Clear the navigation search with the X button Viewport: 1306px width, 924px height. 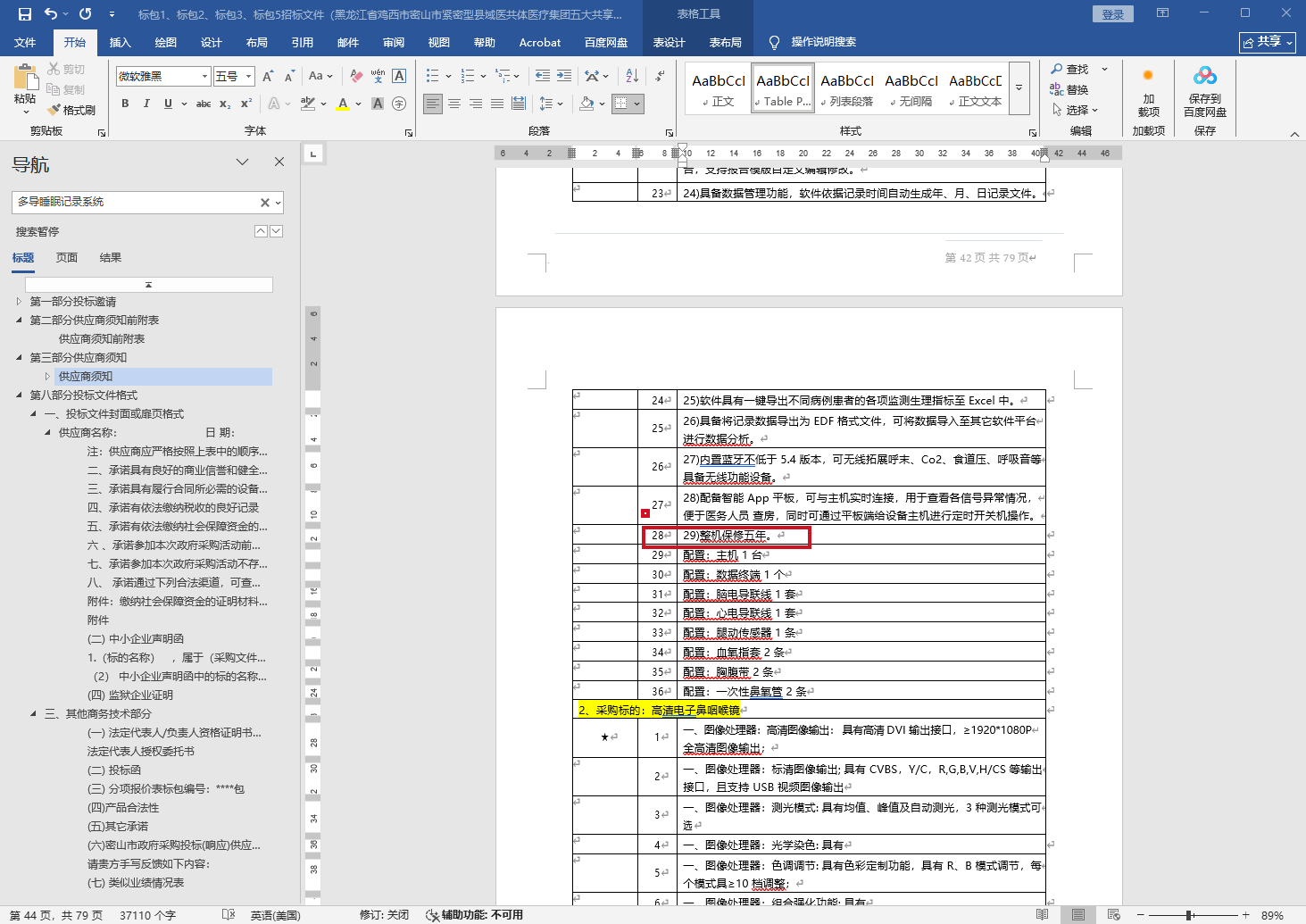pyautogui.click(x=265, y=203)
